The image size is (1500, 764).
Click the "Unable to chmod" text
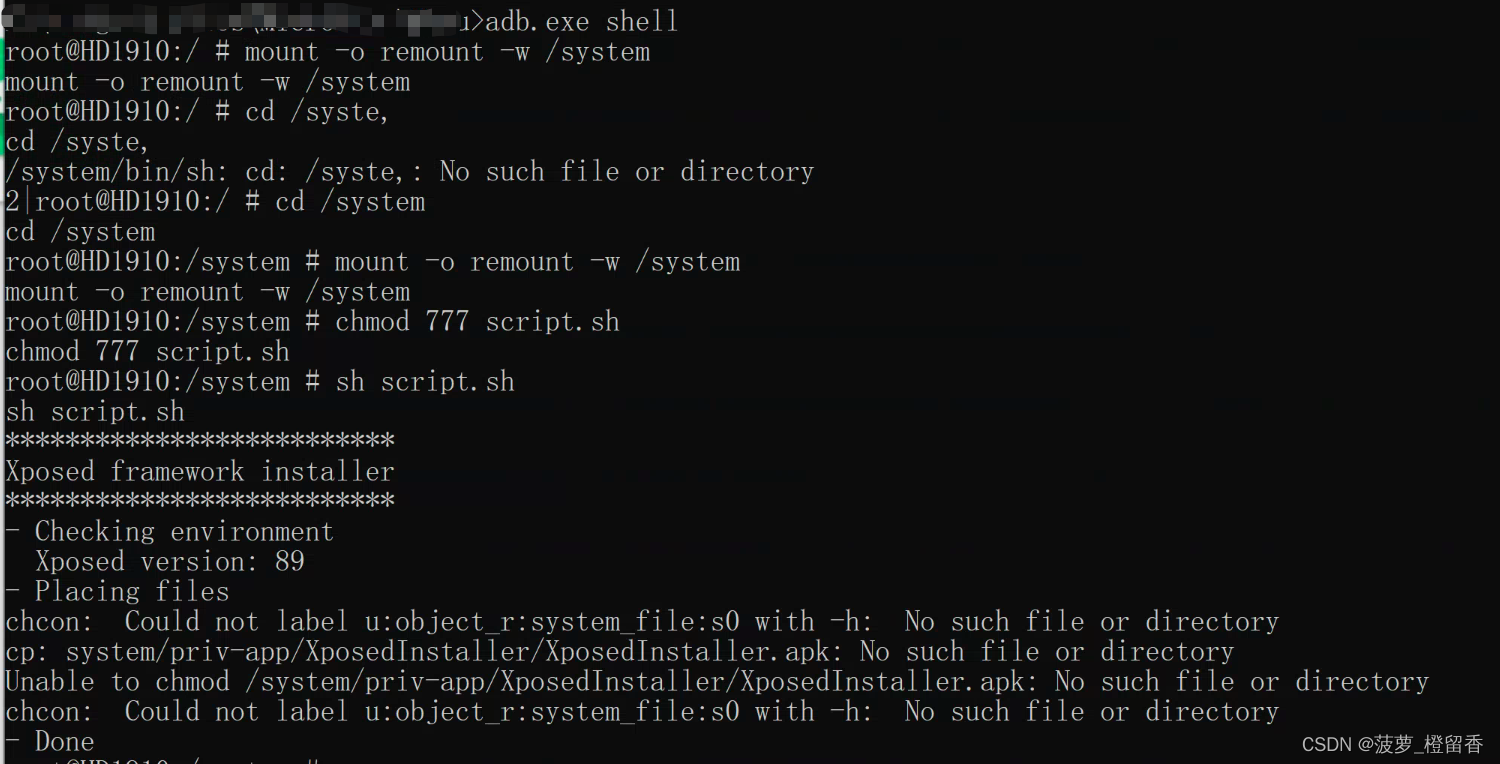pyautogui.click(x=118, y=682)
